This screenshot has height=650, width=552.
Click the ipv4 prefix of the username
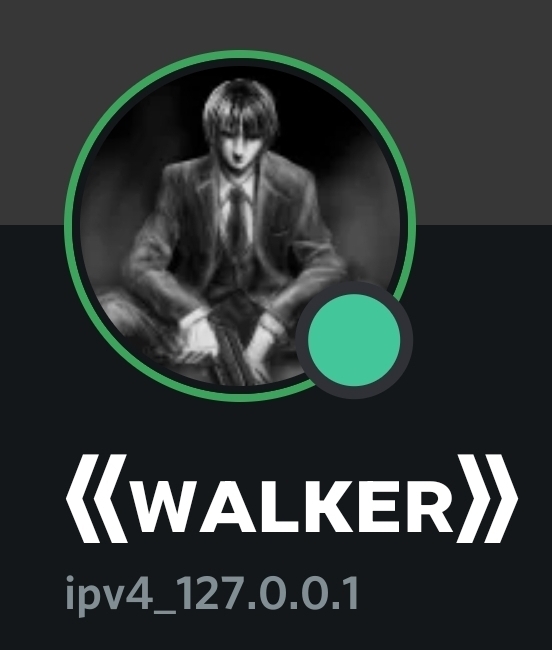click(x=107, y=594)
